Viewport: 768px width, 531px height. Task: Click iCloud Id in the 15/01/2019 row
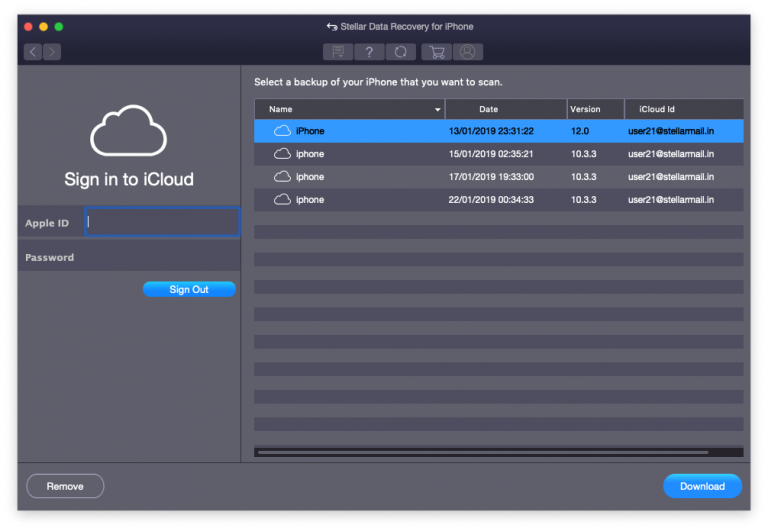(671, 154)
